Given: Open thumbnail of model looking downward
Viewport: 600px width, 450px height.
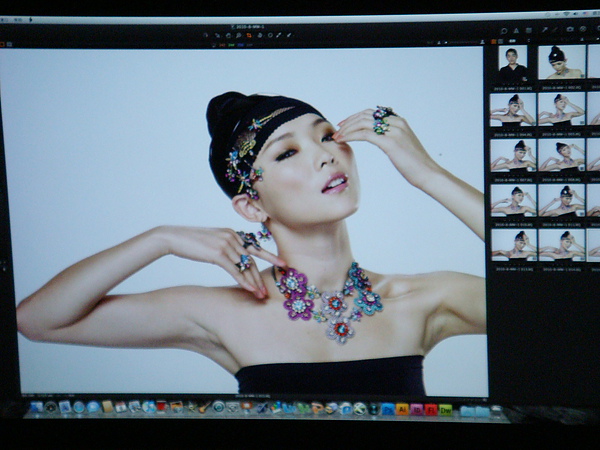Looking at the screenshot, I should (x=562, y=62).
